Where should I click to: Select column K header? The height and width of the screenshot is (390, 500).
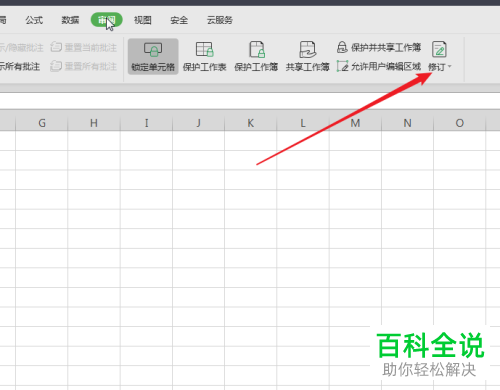click(x=251, y=123)
